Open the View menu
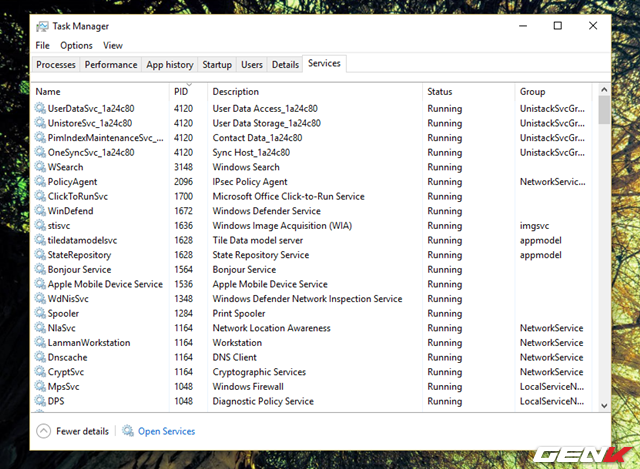Viewport: 640px width, 469px height. tap(113, 45)
